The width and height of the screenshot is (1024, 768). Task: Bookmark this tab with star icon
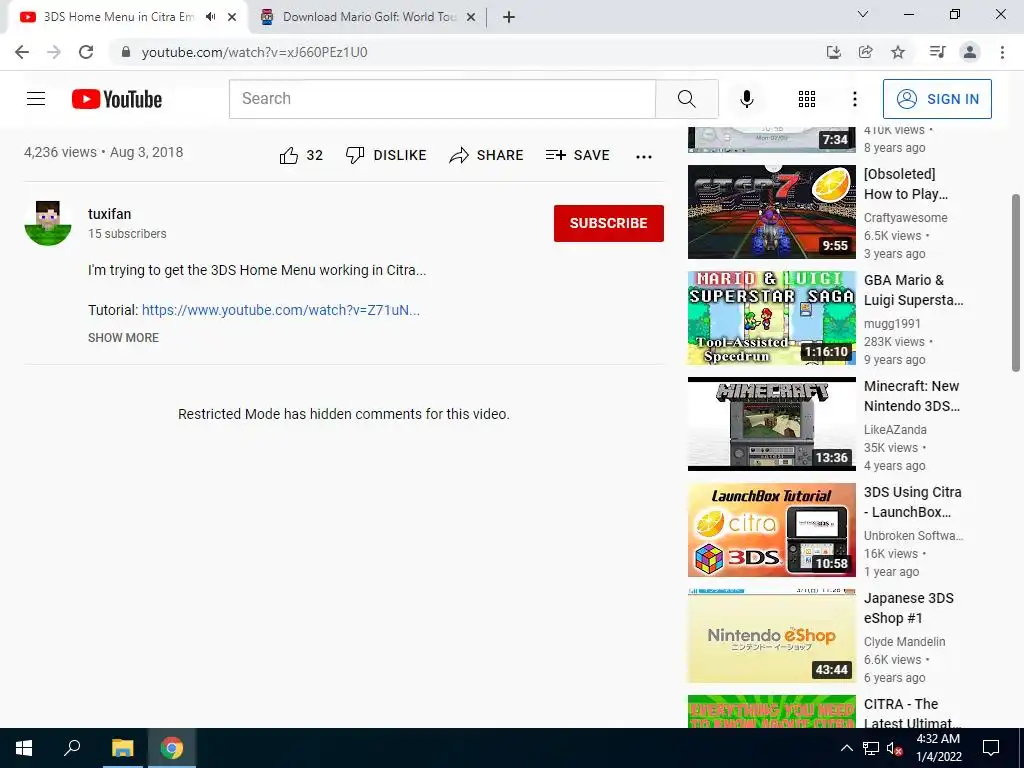(898, 52)
